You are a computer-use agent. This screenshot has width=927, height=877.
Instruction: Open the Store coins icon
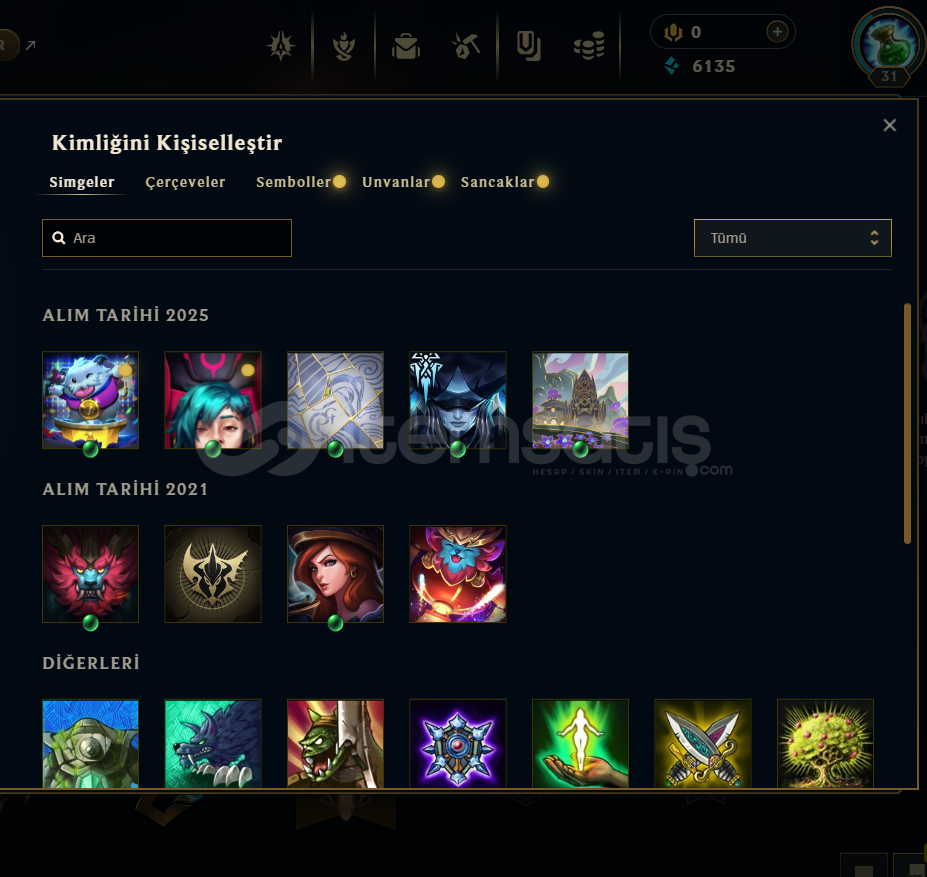589,46
